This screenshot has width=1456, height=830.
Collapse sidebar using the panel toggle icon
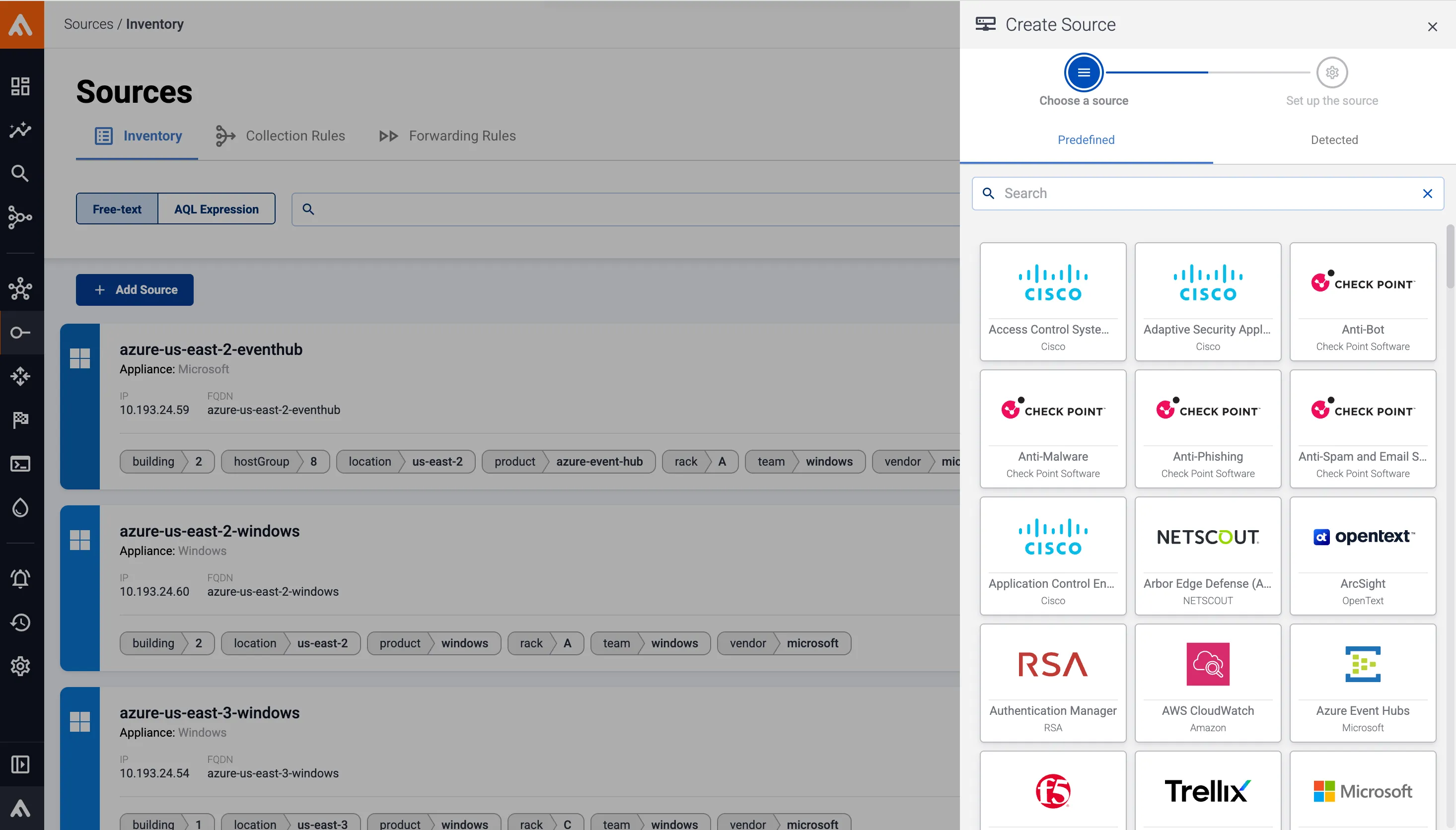(20, 764)
